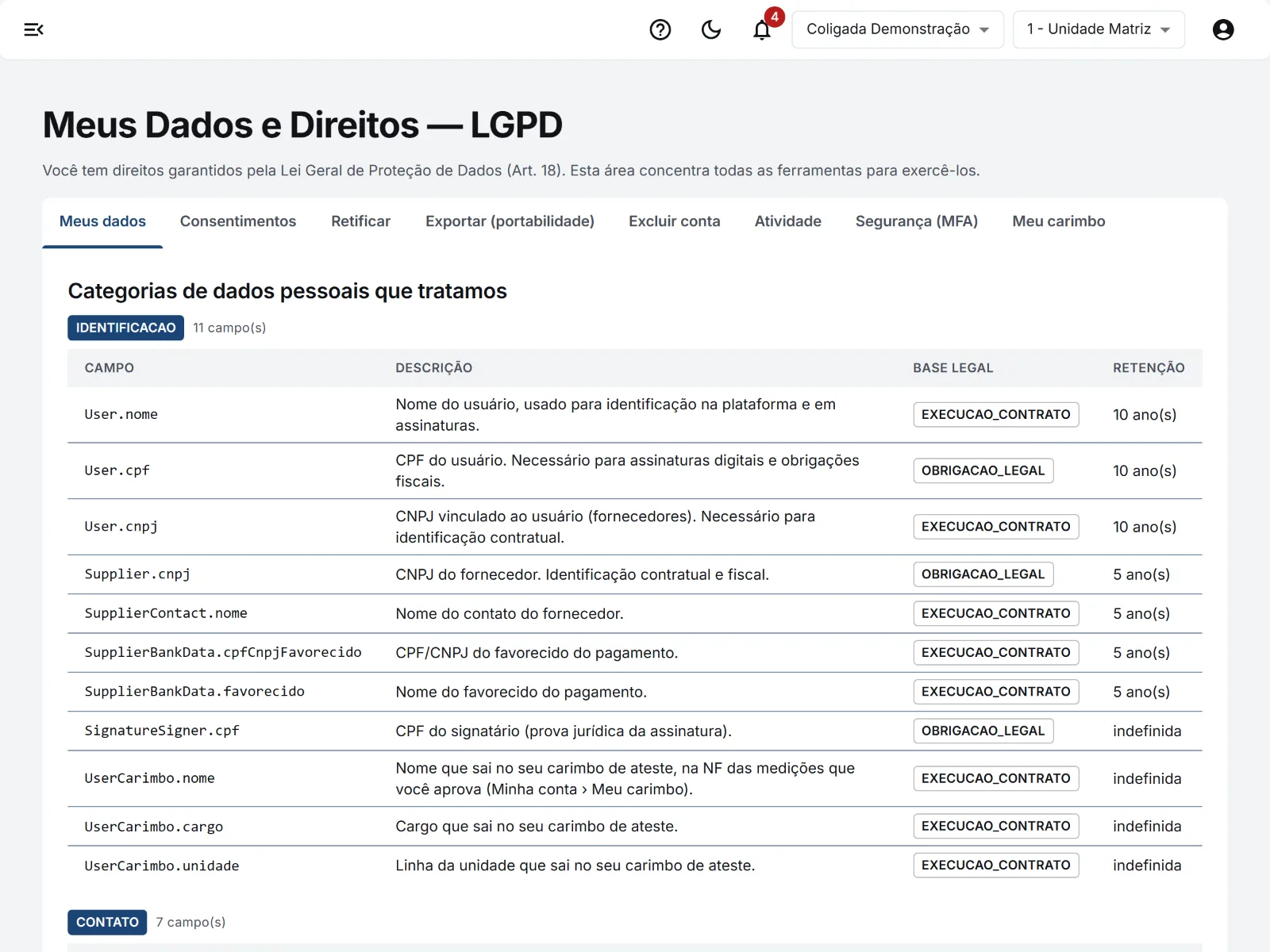The height and width of the screenshot is (952, 1270).
Task: Switch to the Consentimentos tab
Action: pyautogui.click(x=238, y=221)
